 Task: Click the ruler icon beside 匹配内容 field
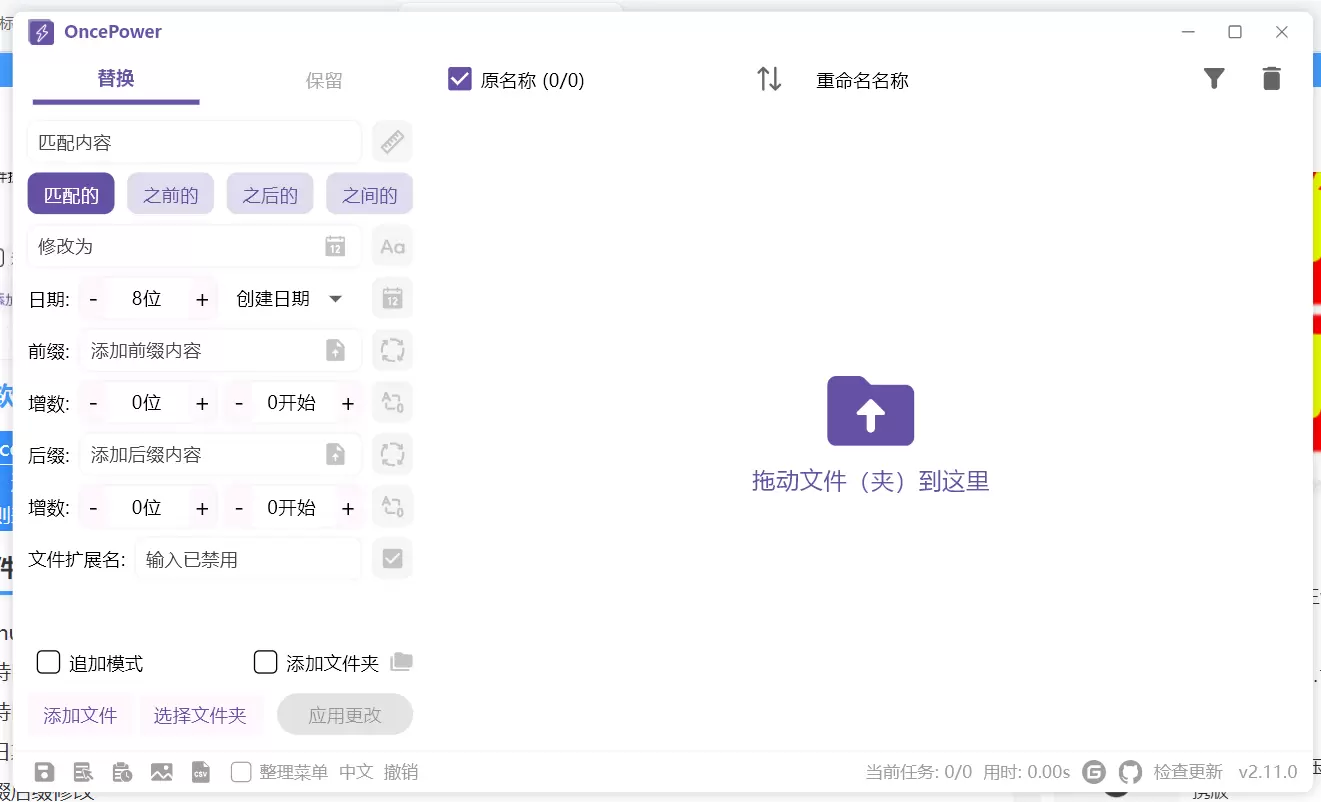click(x=392, y=142)
